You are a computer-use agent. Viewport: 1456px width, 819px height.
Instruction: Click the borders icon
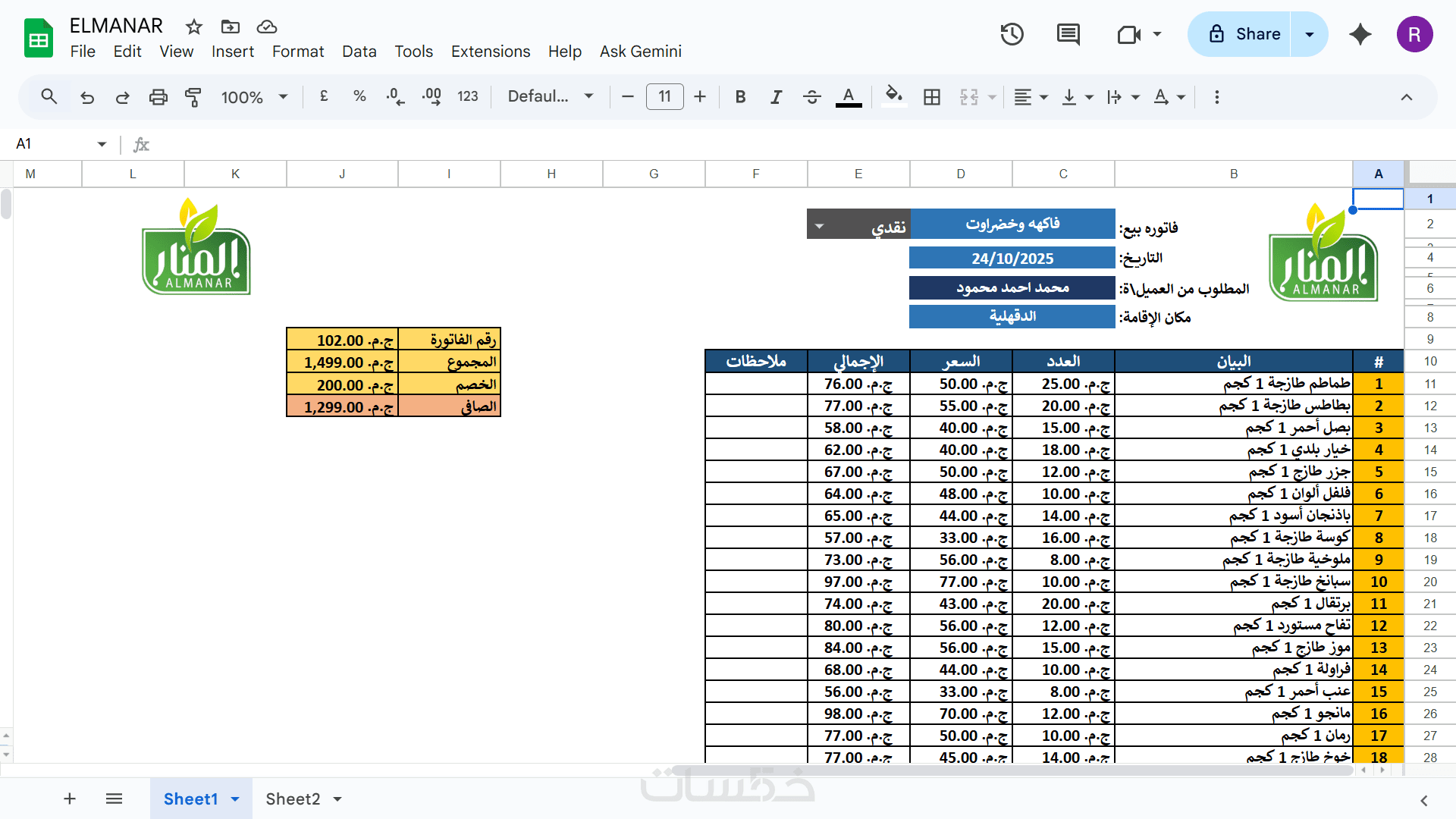tap(932, 97)
